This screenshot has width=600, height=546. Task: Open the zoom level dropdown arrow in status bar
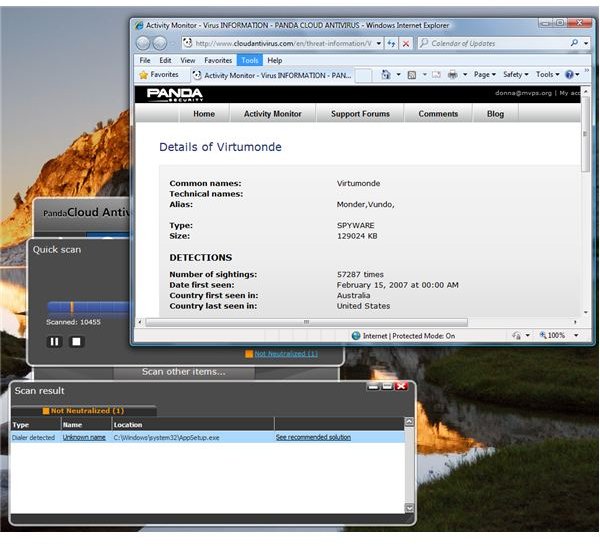pyautogui.click(x=576, y=336)
